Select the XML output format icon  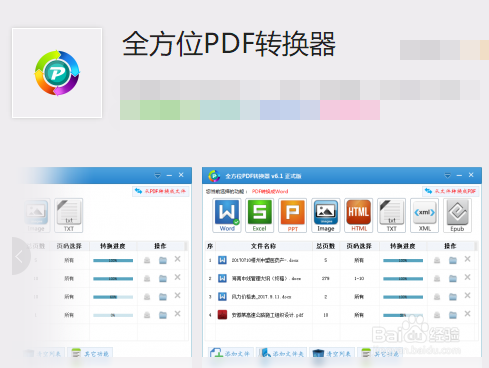(424, 215)
